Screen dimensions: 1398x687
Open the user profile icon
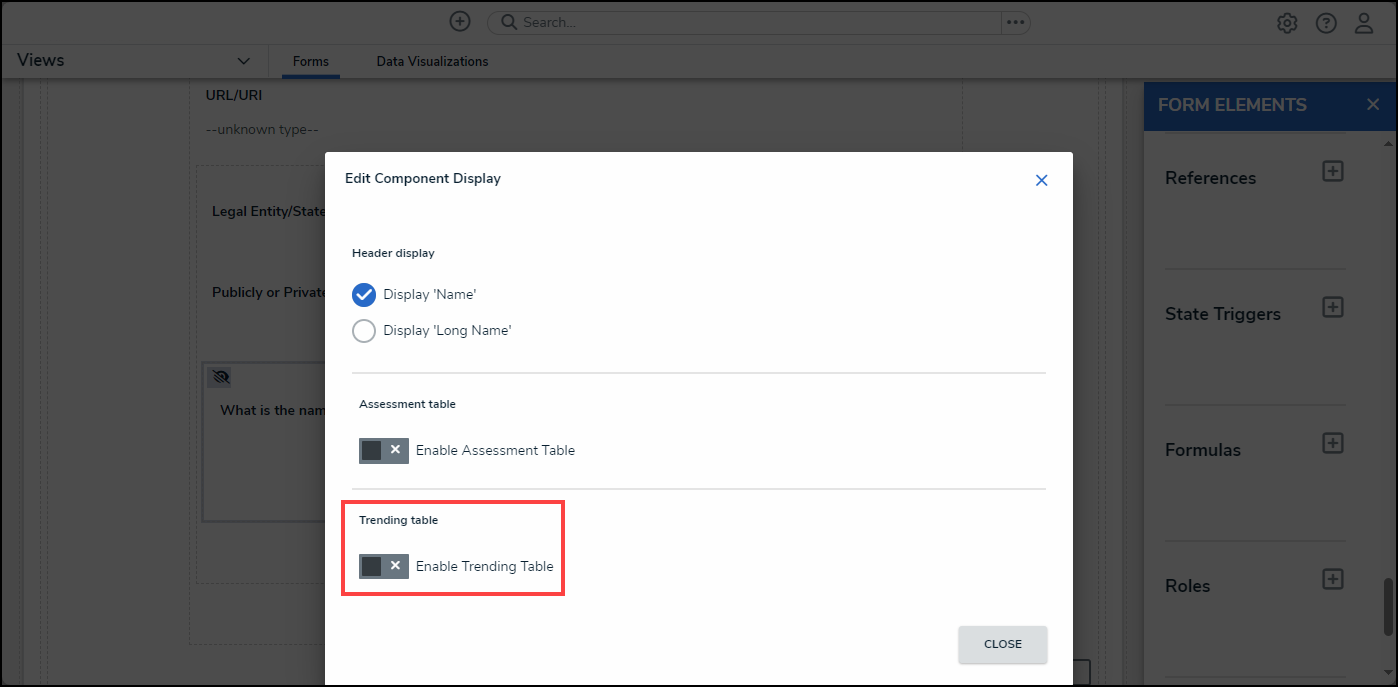point(1364,23)
